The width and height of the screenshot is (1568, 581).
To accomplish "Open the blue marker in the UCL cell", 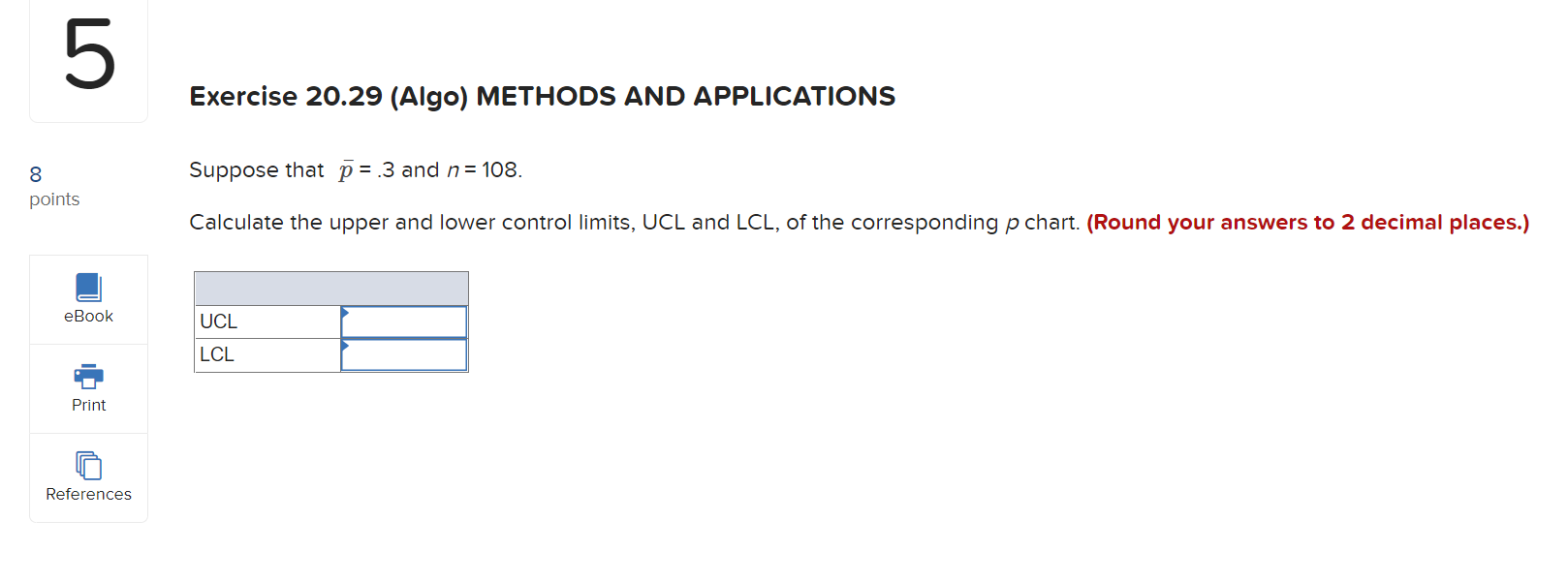I will tap(345, 314).
